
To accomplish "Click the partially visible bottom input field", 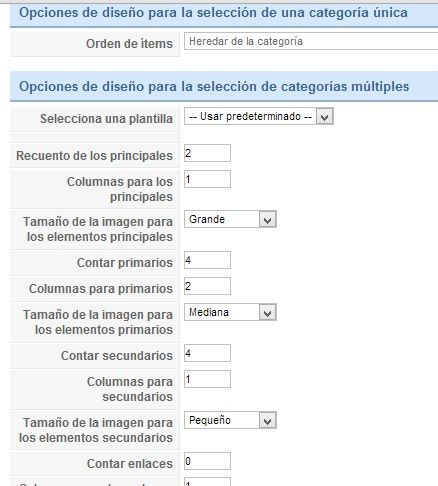I will pyautogui.click(x=207, y=482).
